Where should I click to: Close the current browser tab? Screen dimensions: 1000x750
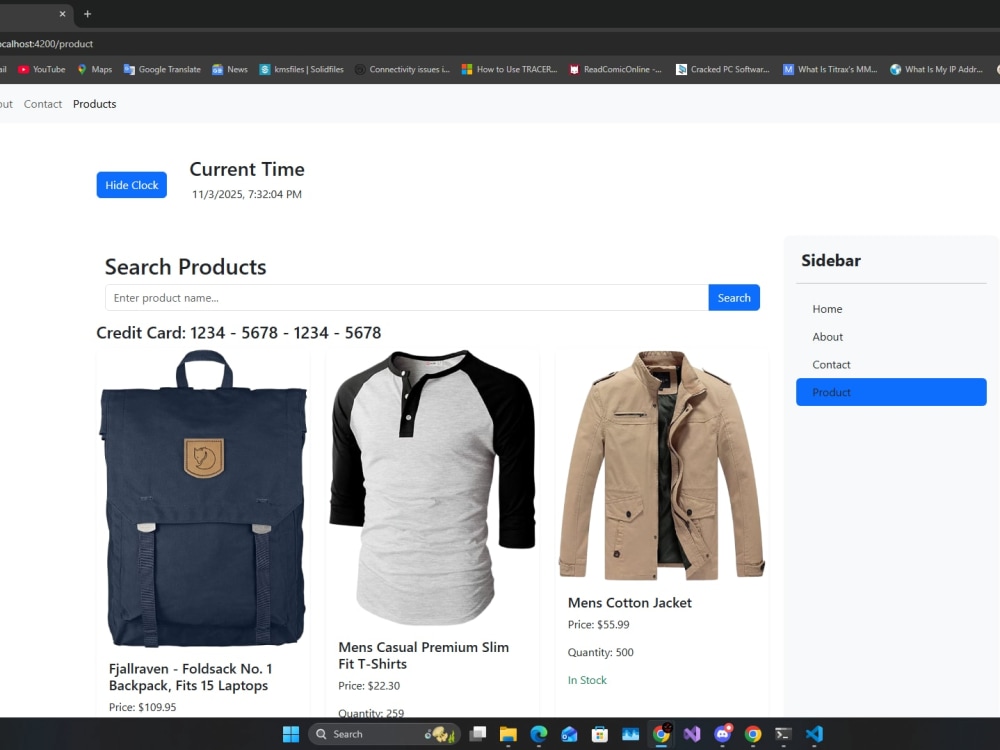(x=62, y=13)
